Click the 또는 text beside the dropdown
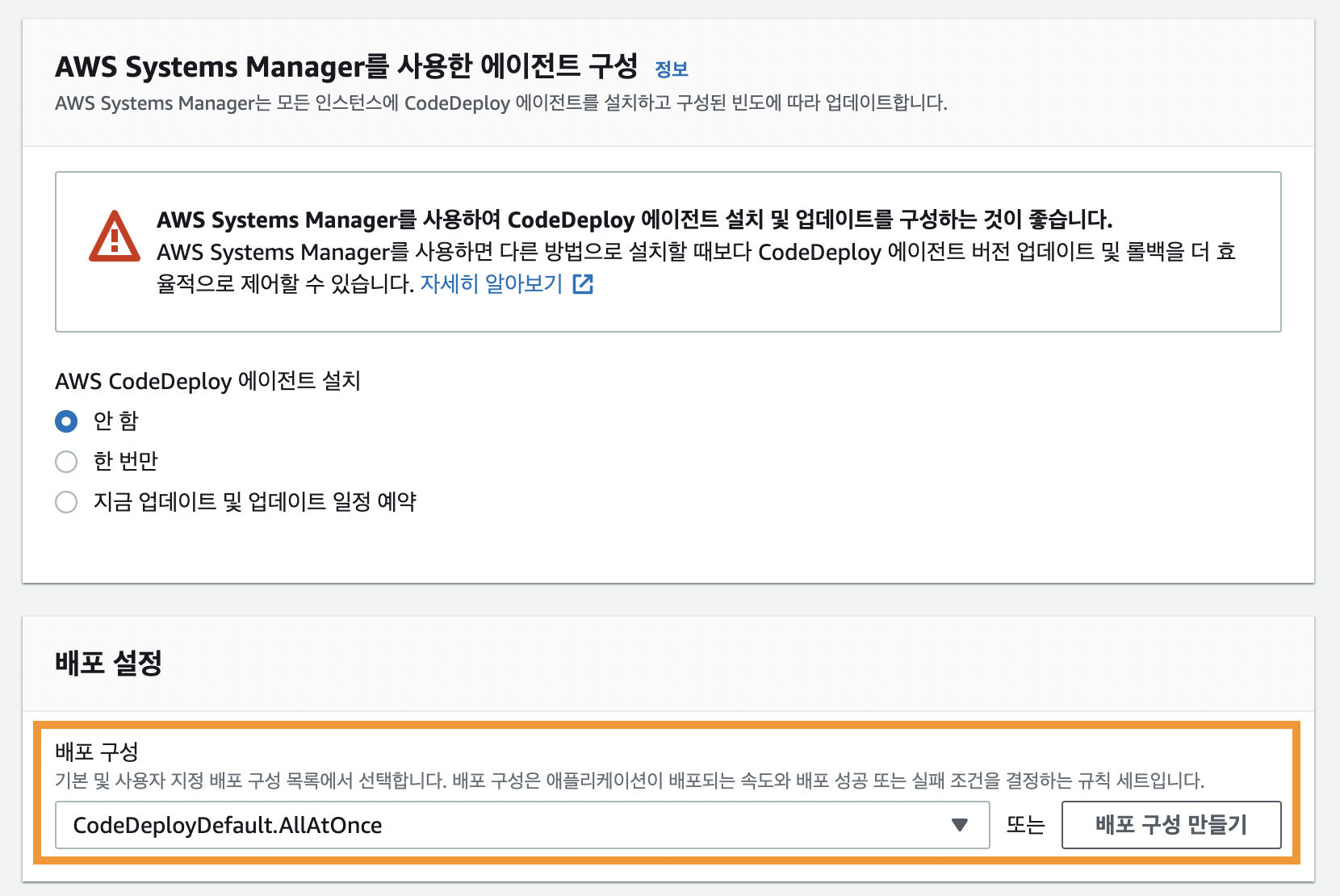1340x896 pixels. tap(1026, 825)
